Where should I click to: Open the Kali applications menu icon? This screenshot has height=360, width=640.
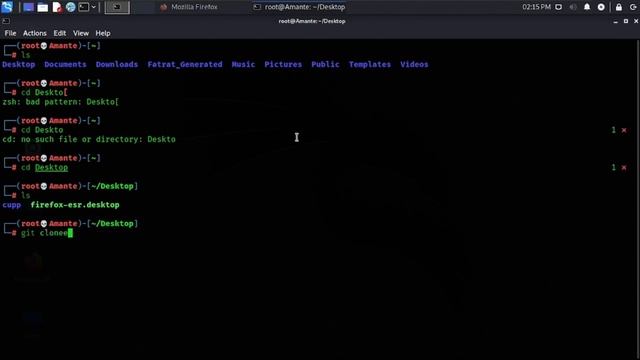7,7
